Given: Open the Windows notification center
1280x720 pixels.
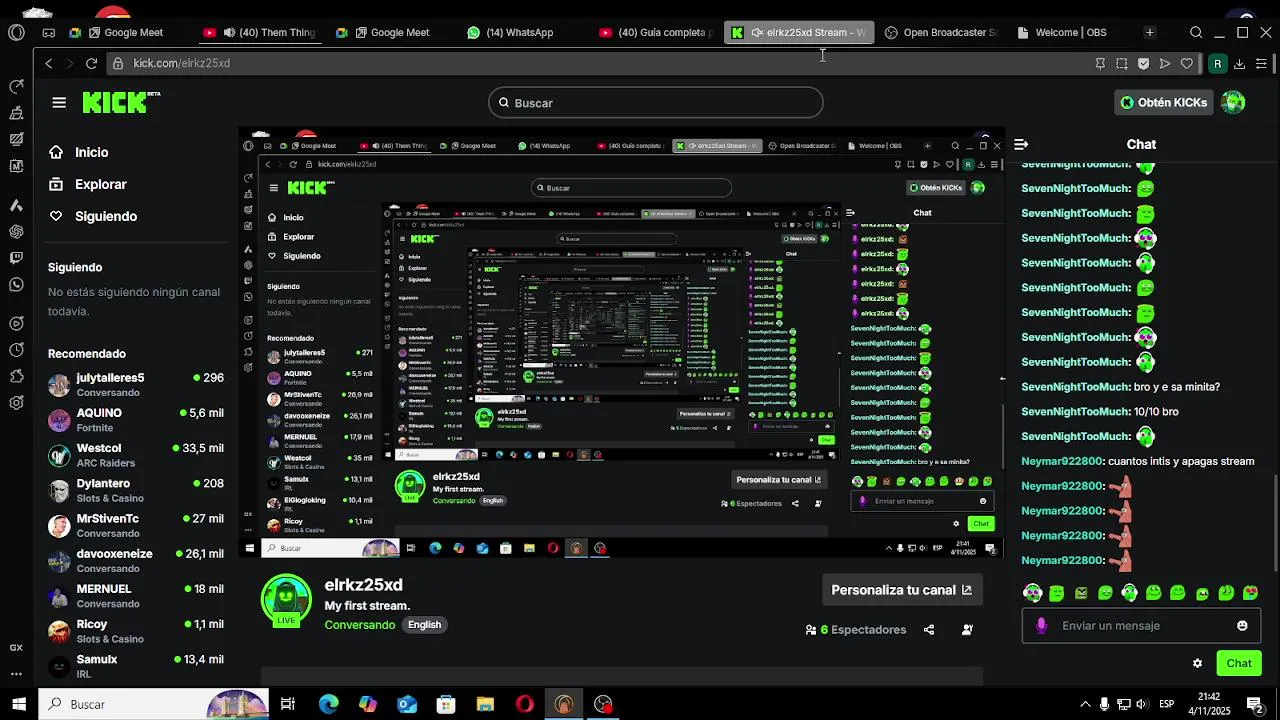Looking at the screenshot, I should click(1254, 704).
